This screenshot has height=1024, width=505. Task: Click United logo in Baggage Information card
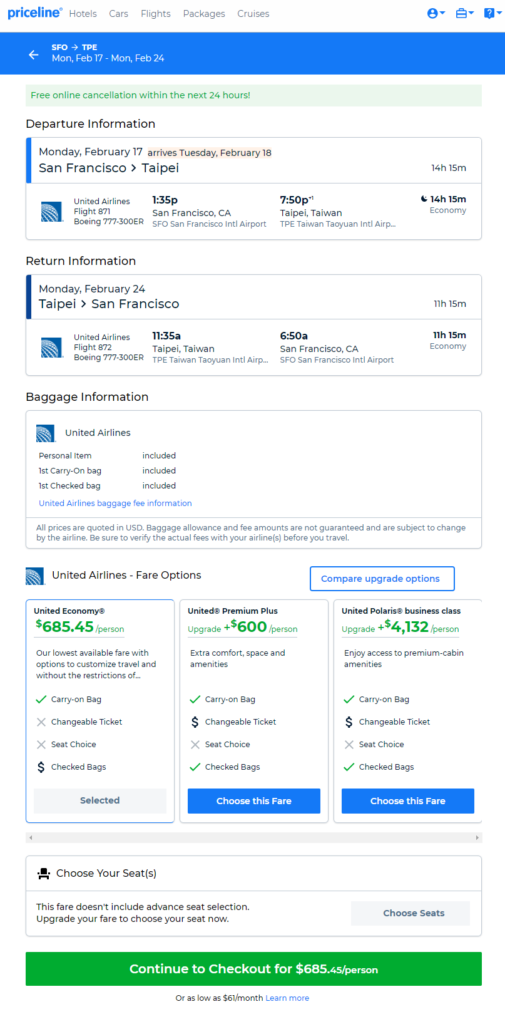point(46,433)
